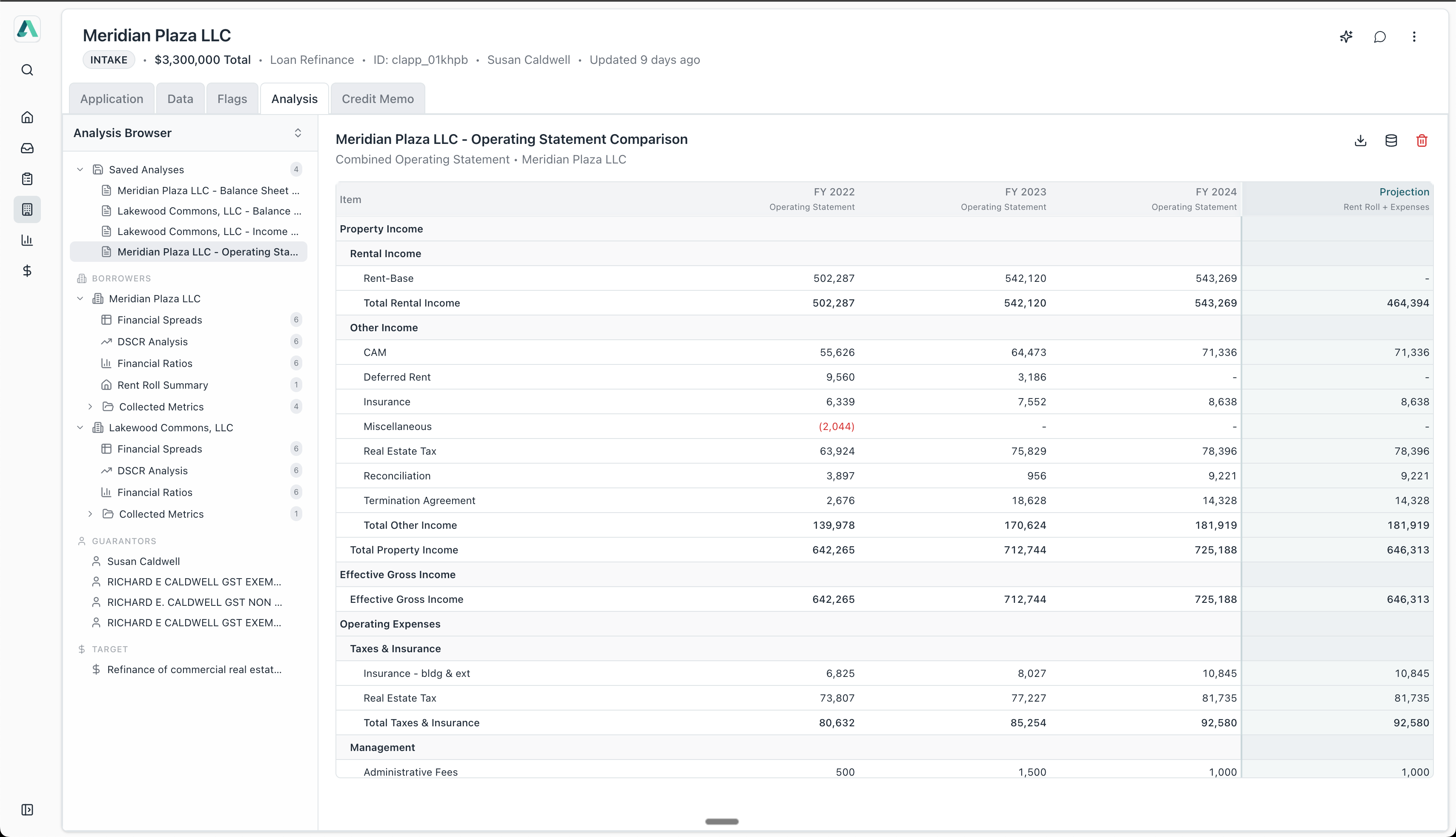This screenshot has height=837, width=1456.
Task: Open the inbox icon in sidebar
Action: (x=27, y=148)
